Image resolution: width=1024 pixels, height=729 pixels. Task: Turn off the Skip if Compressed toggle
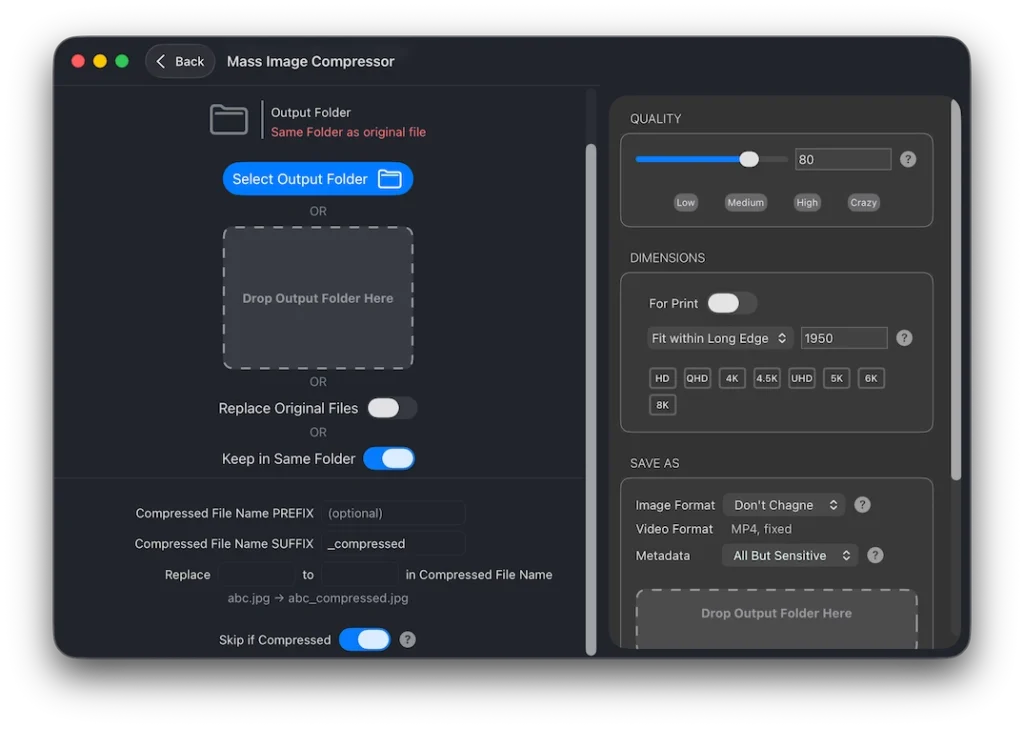coord(365,639)
